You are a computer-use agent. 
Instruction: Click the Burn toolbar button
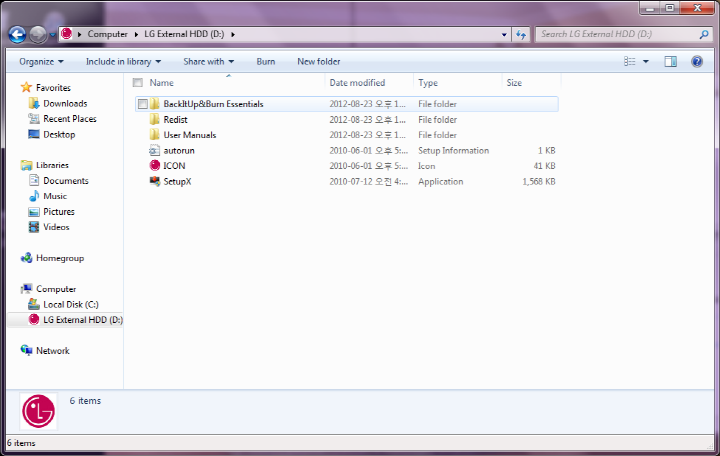(266, 62)
